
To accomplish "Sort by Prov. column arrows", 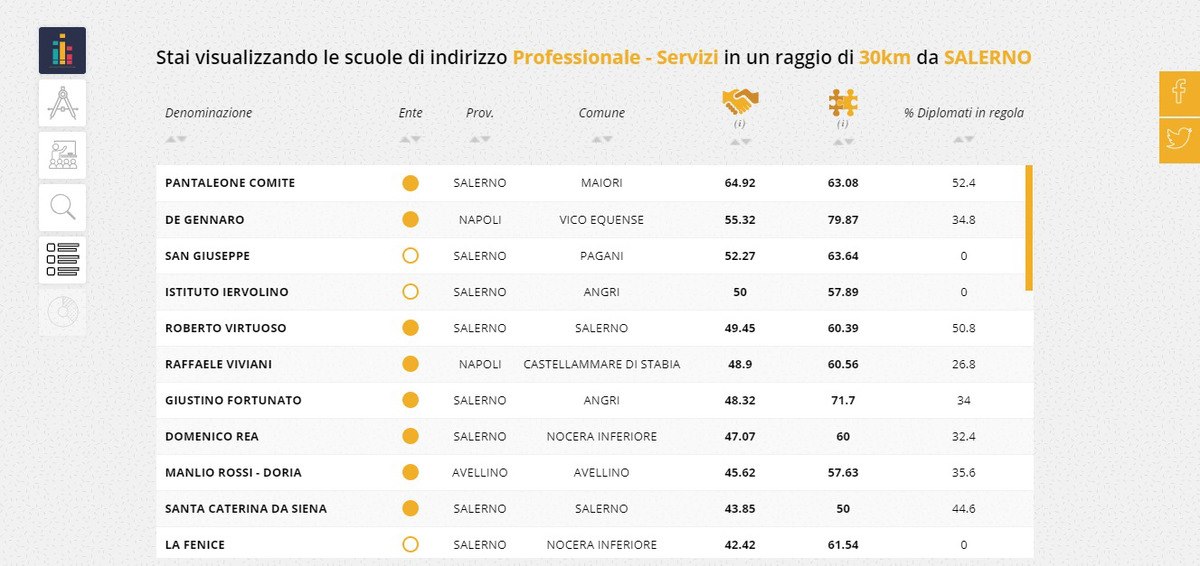I will (x=480, y=139).
